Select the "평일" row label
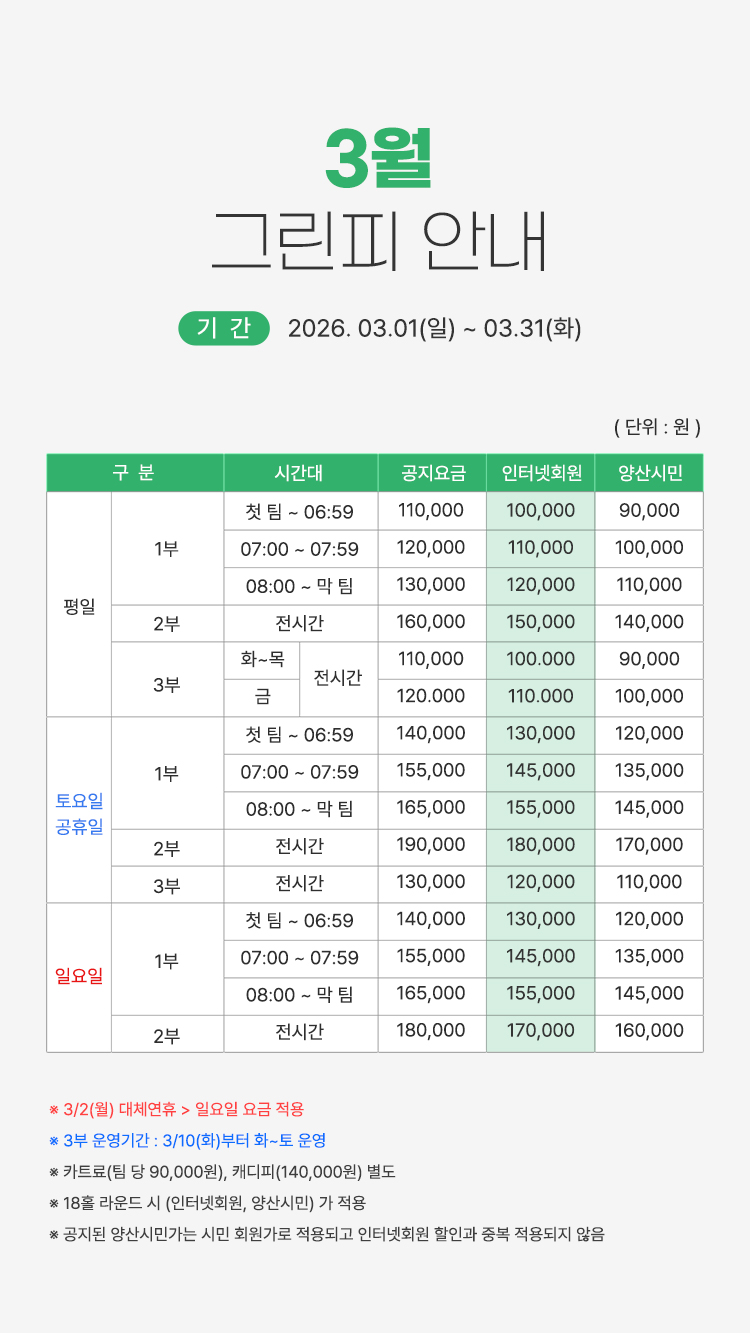750x1333 pixels. 79,605
